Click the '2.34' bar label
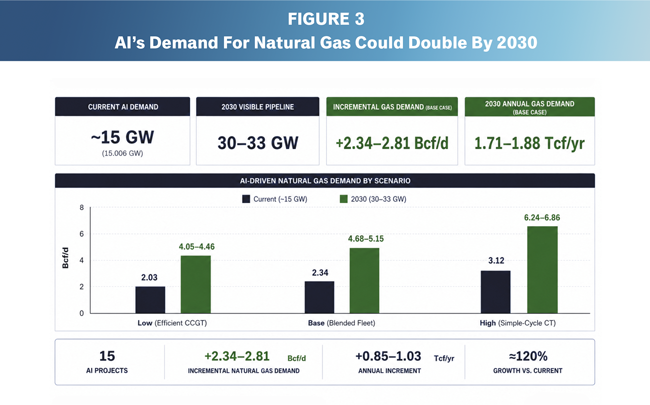650x405 pixels. 320,272
